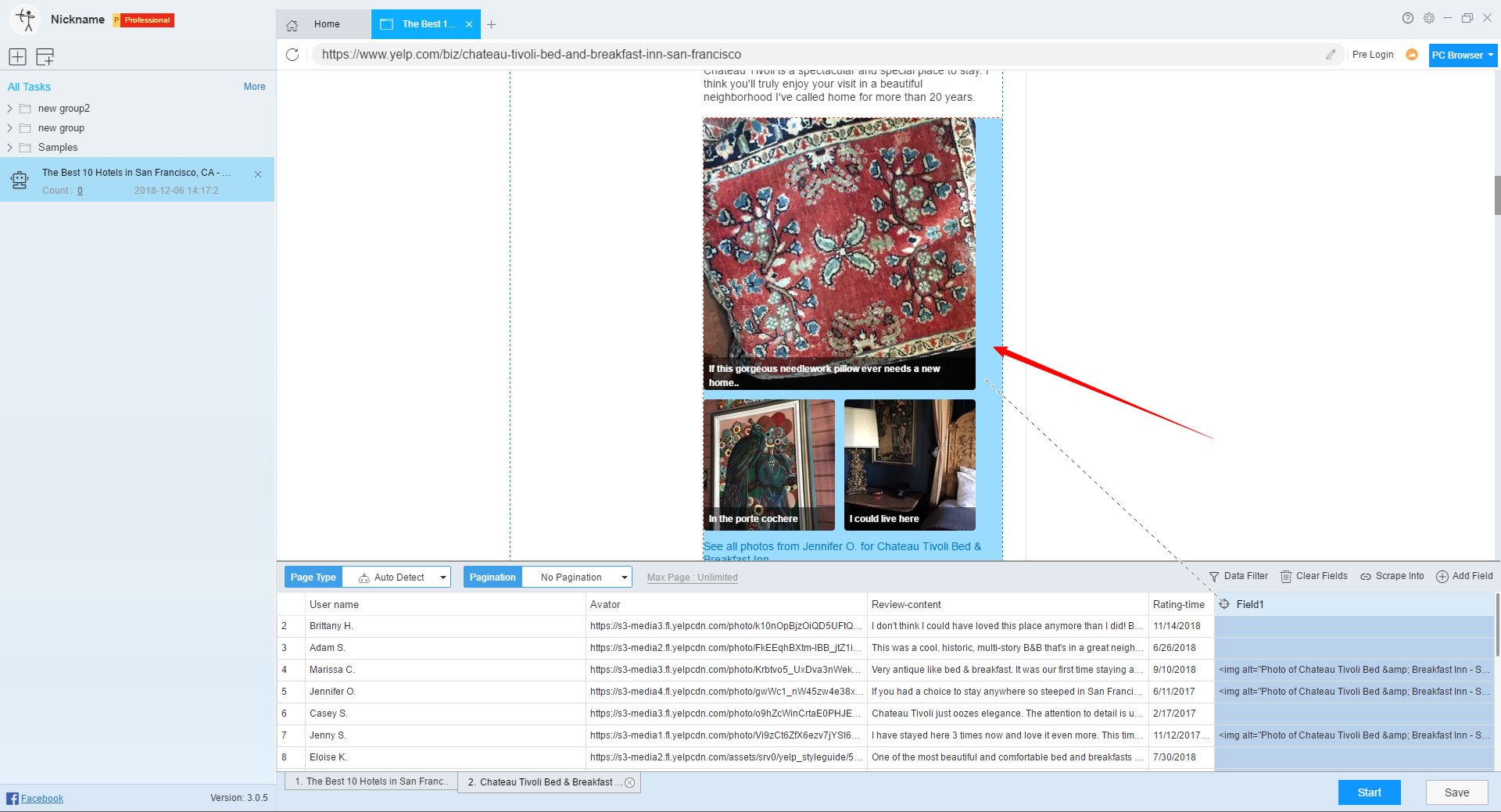Create a new task with plus icon
Viewport: 1501px width, 812px height.
17,56
